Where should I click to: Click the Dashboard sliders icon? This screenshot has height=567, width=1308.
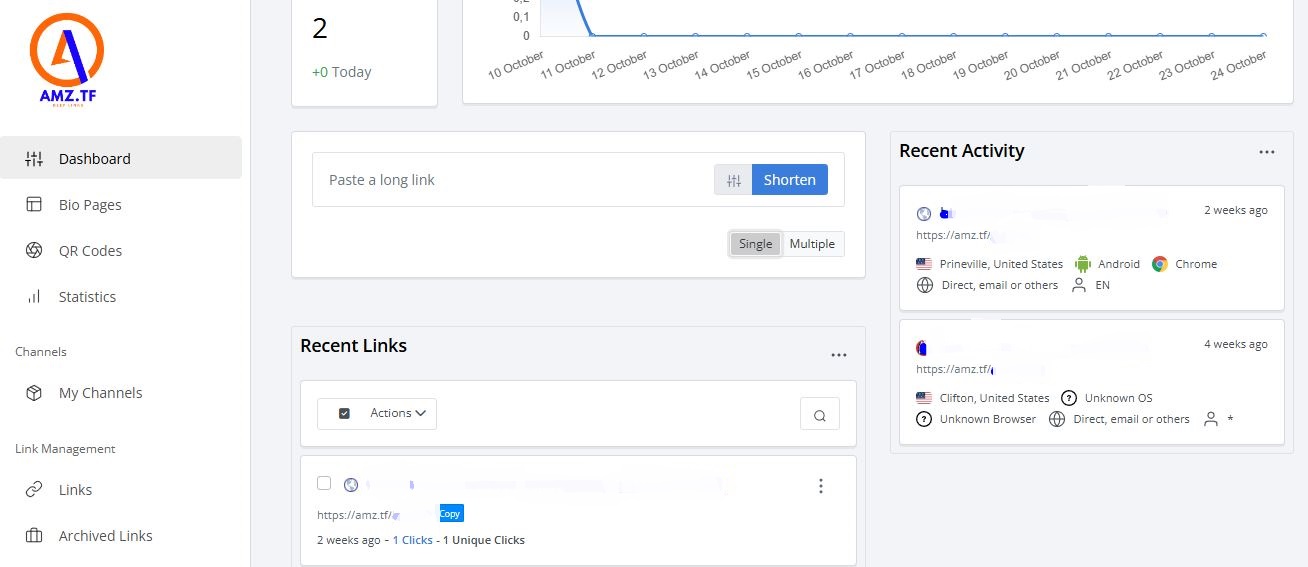[x=34, y=158]
